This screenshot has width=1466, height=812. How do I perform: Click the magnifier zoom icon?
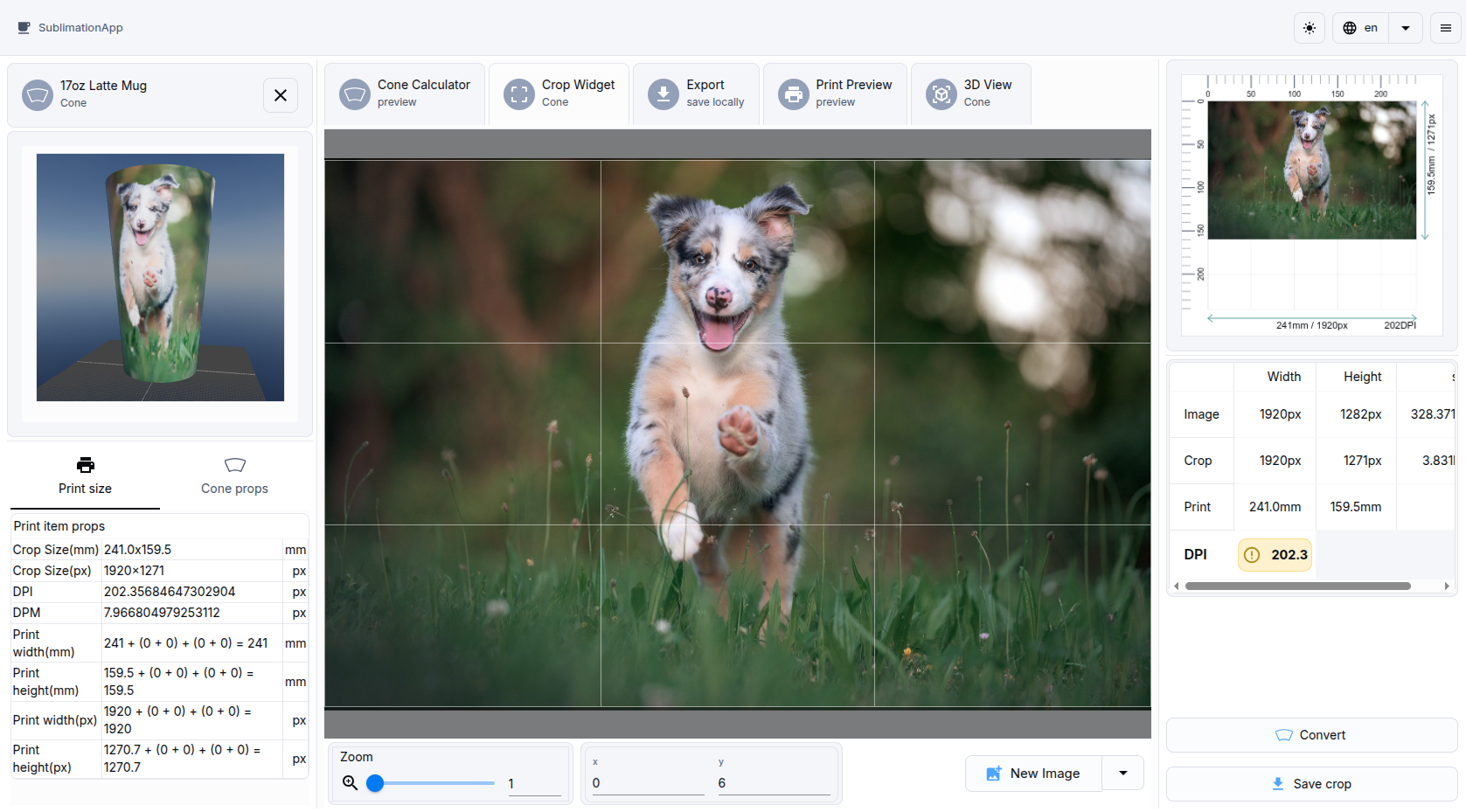point(350,783)
